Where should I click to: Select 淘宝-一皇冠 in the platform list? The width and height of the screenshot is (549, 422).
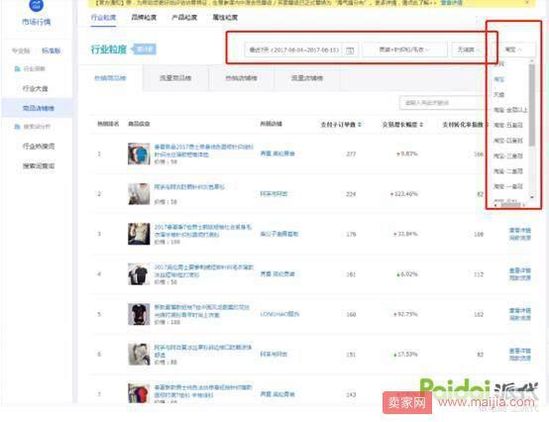508,186
